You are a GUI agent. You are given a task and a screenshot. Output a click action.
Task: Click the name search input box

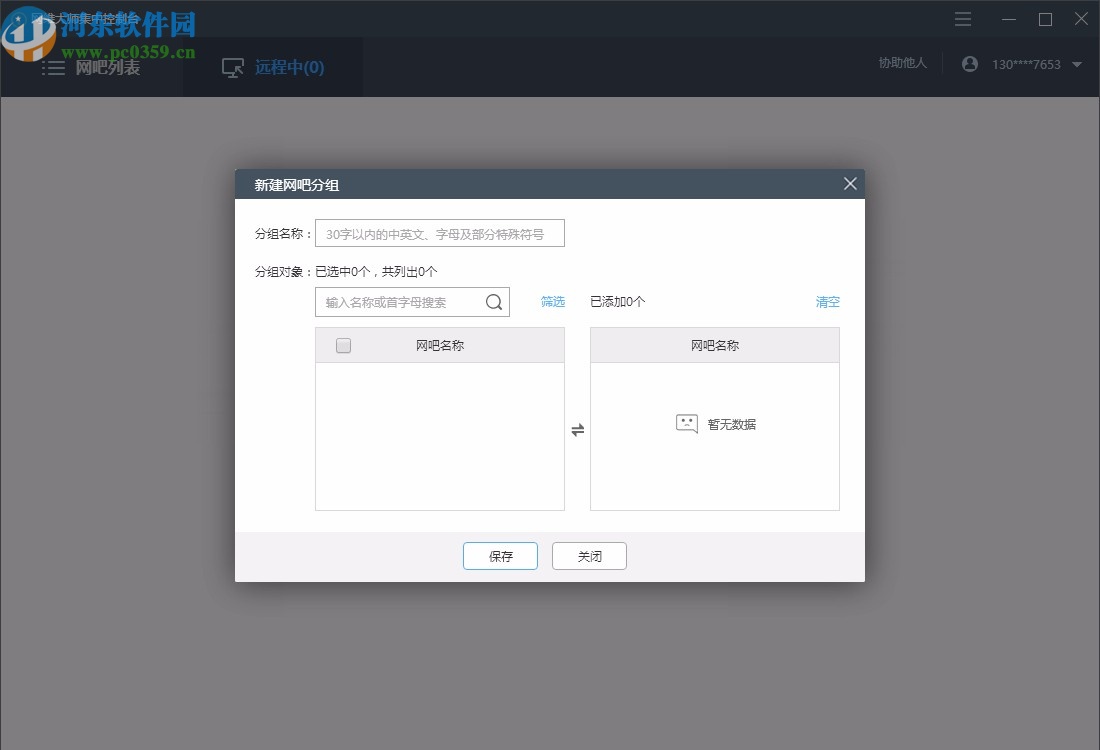click(400, 301)
